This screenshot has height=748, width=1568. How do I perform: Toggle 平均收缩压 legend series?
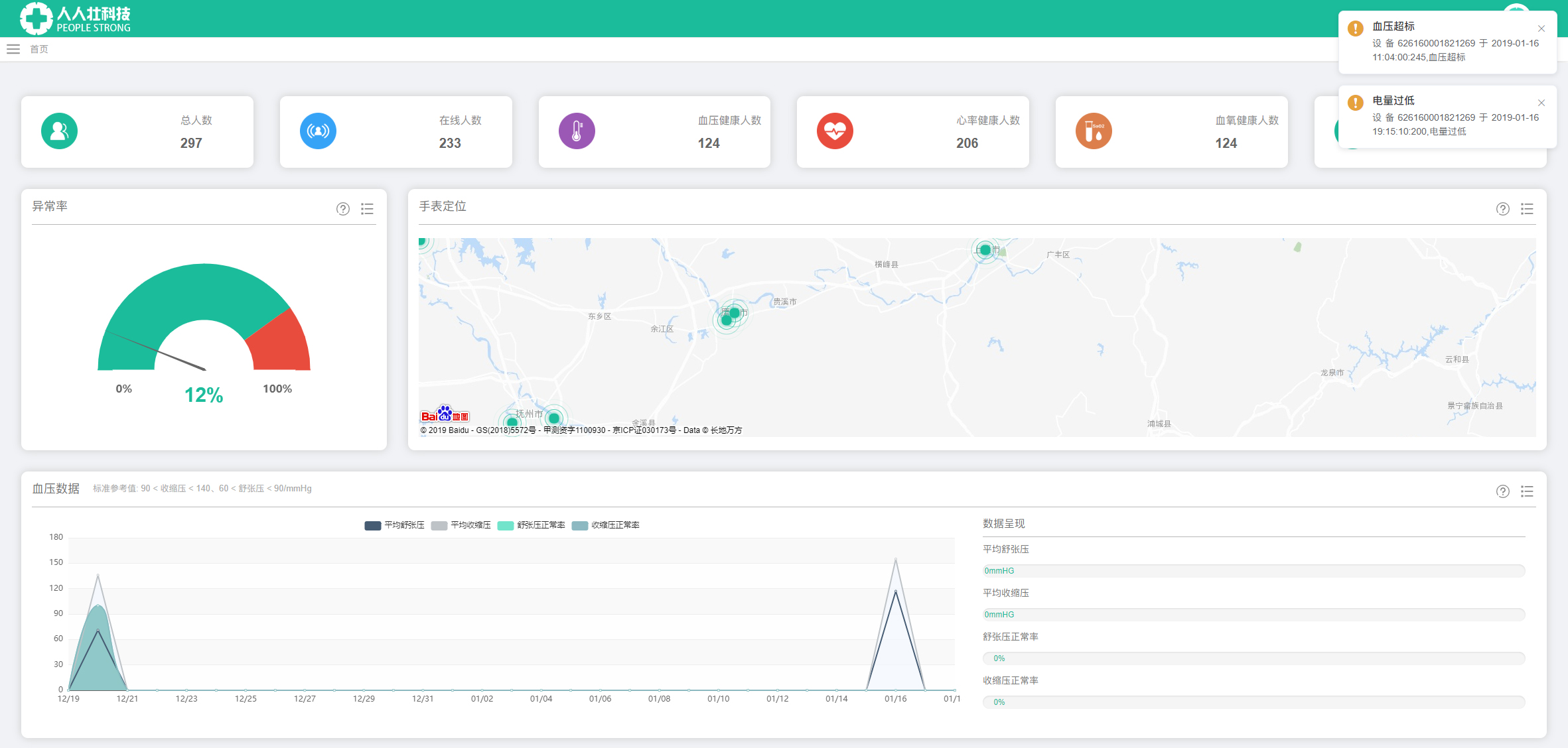click(x=461, y=525)
